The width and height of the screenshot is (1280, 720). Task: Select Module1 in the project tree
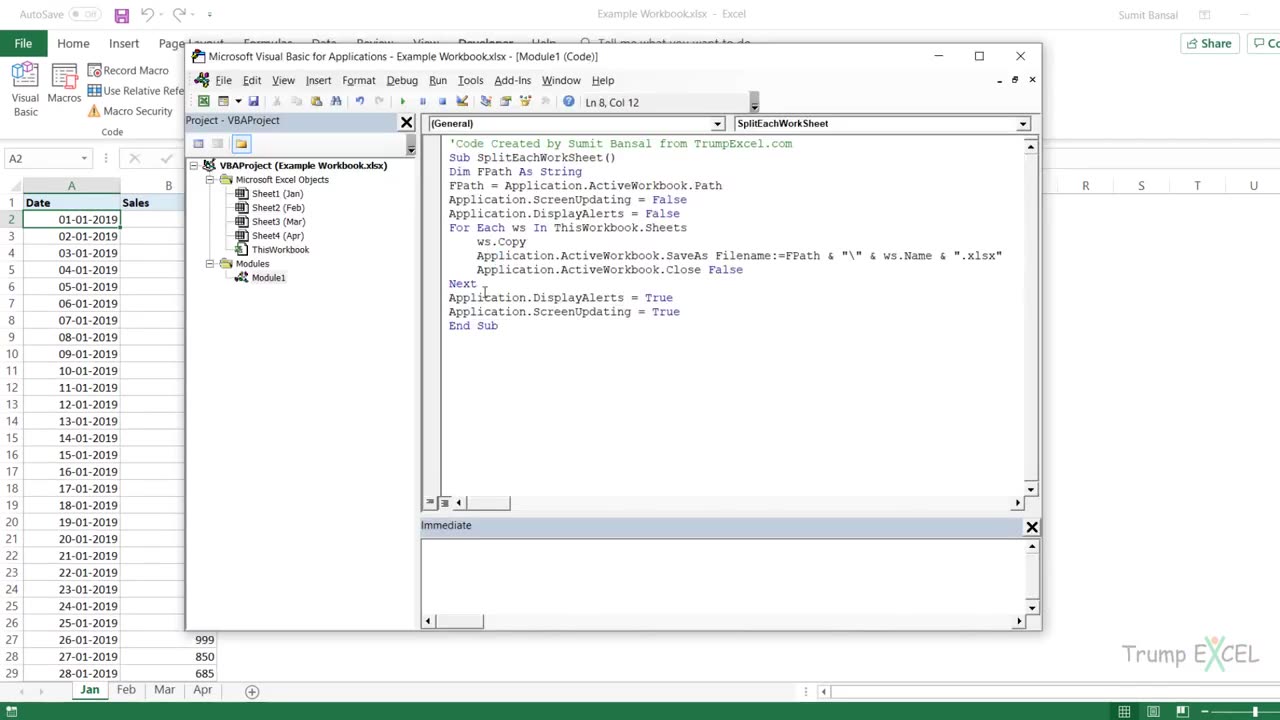coord(268,278)
